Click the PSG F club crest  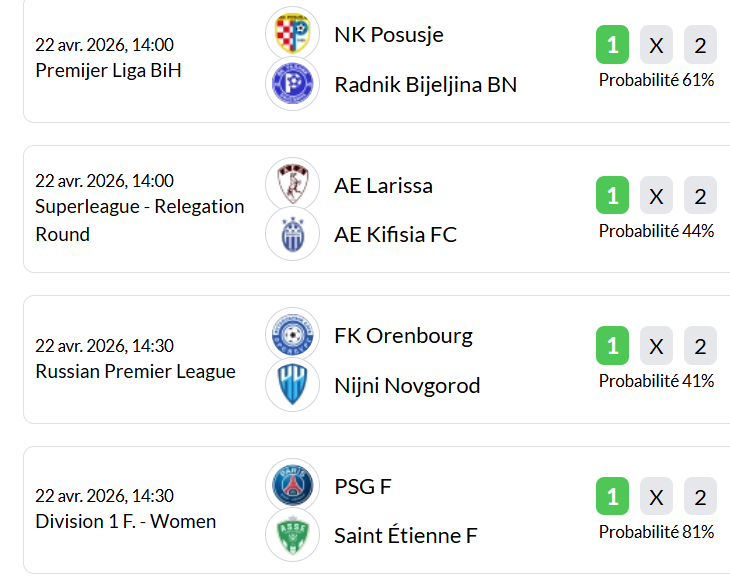pyautogui.click(x=293, y=486)
